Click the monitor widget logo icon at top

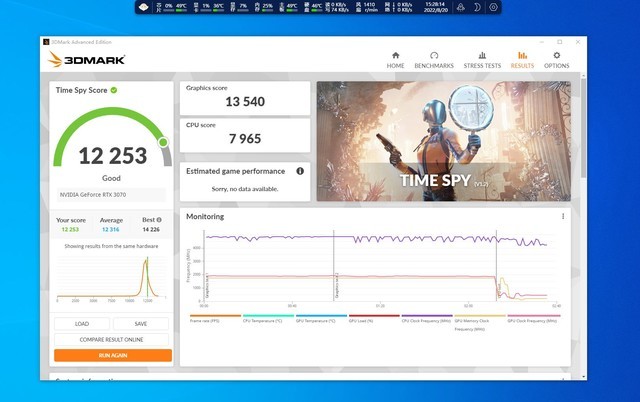[x=143, y=7]
